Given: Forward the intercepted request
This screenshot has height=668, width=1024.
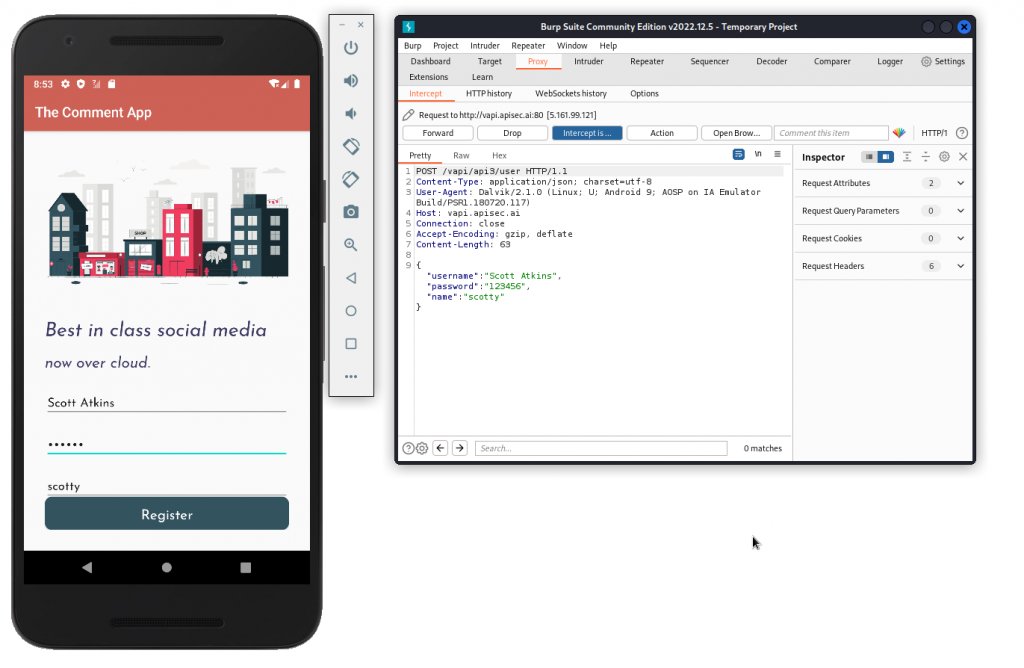Looking at the screenshot, I should point(438,133).
